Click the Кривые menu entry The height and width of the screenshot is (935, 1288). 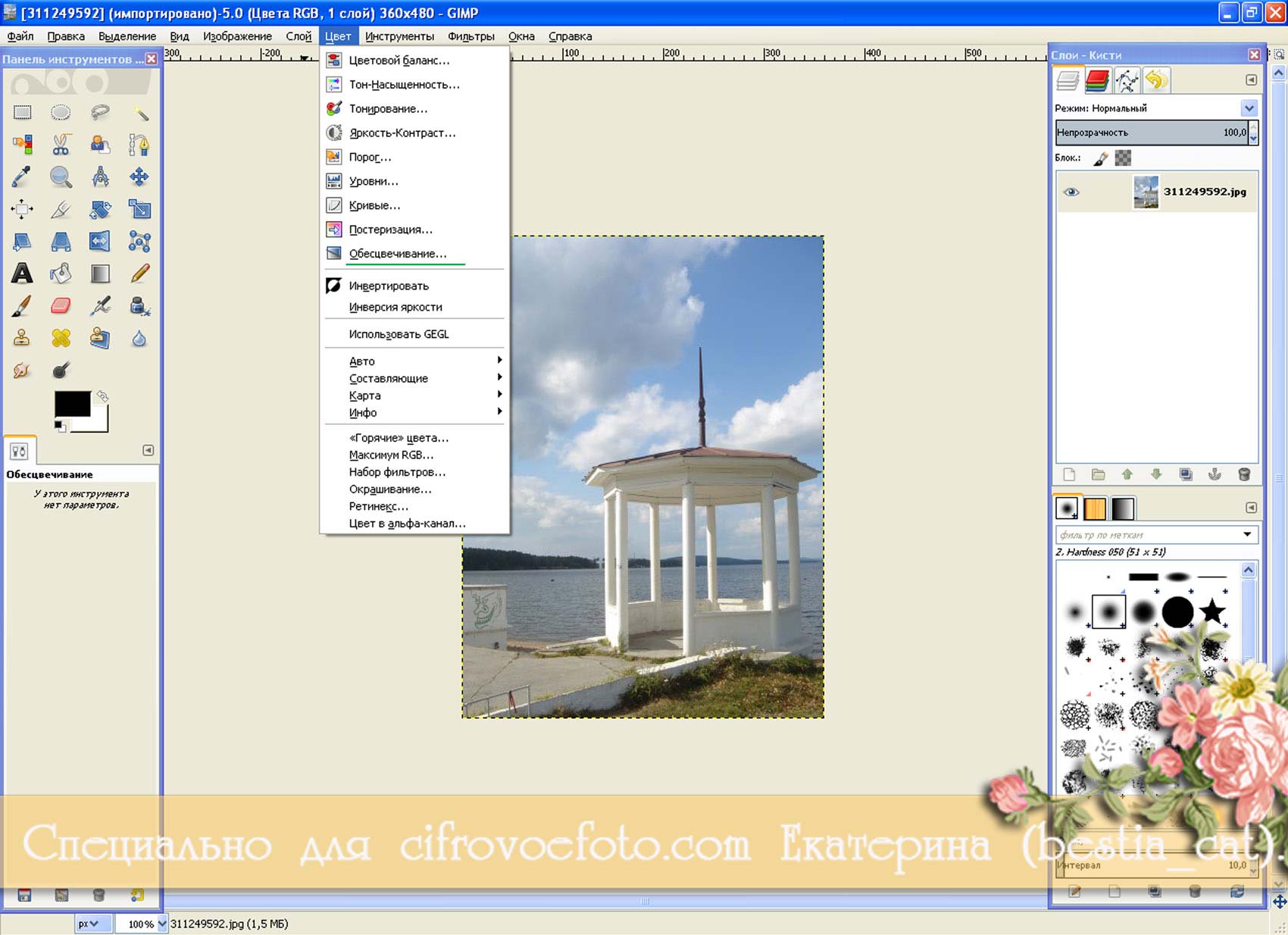(x=374, y=205)
